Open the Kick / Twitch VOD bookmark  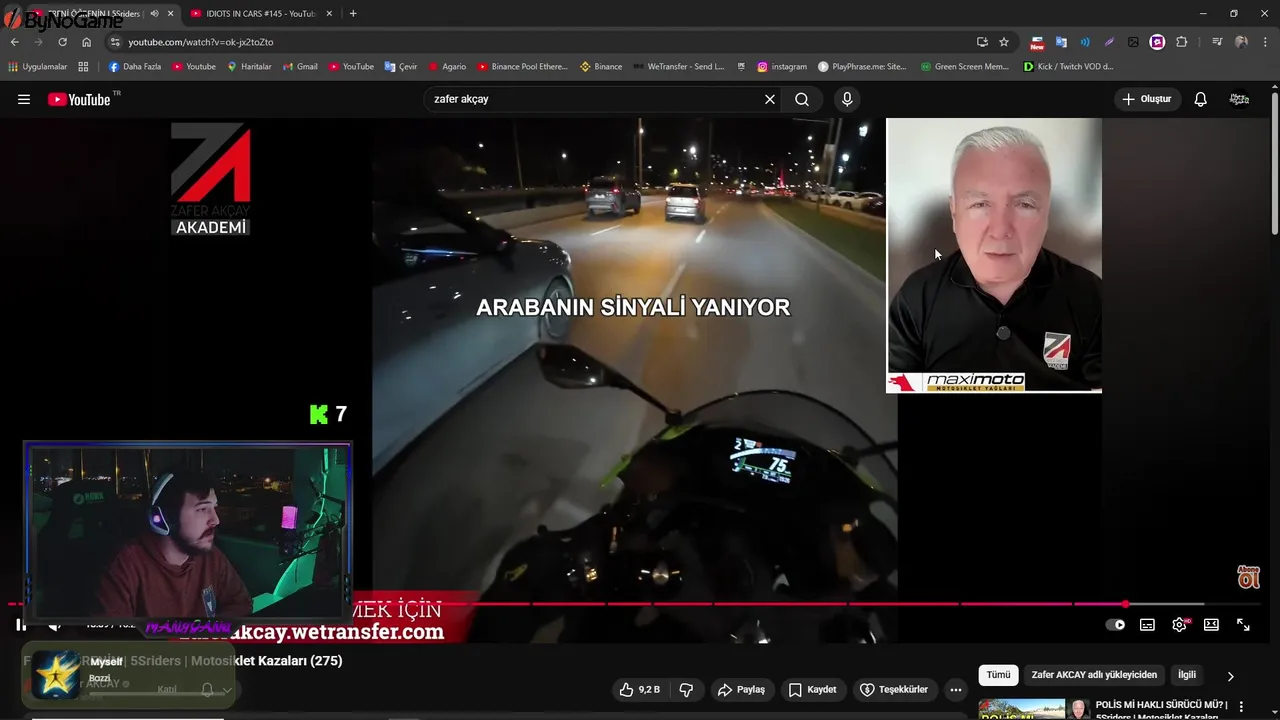(1068, 67)
